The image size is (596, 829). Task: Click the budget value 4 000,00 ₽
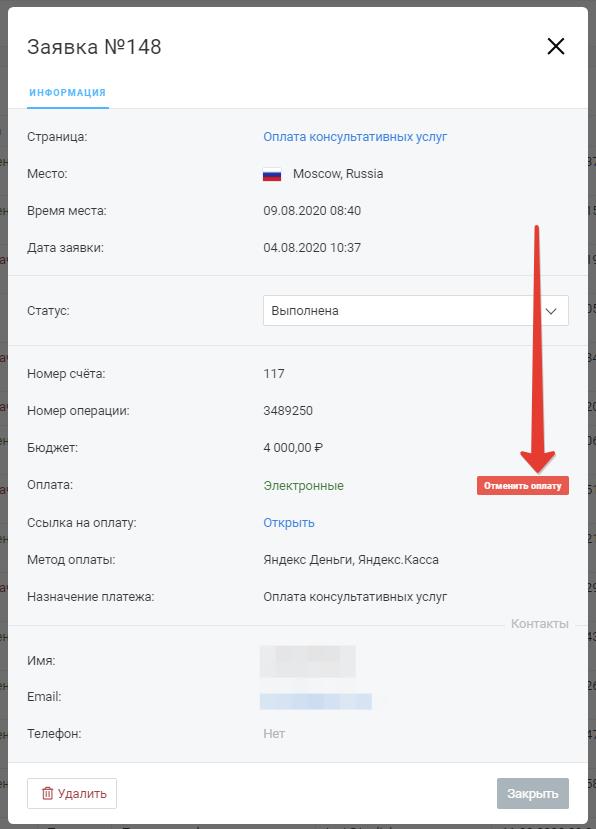[x=293, y=448]
